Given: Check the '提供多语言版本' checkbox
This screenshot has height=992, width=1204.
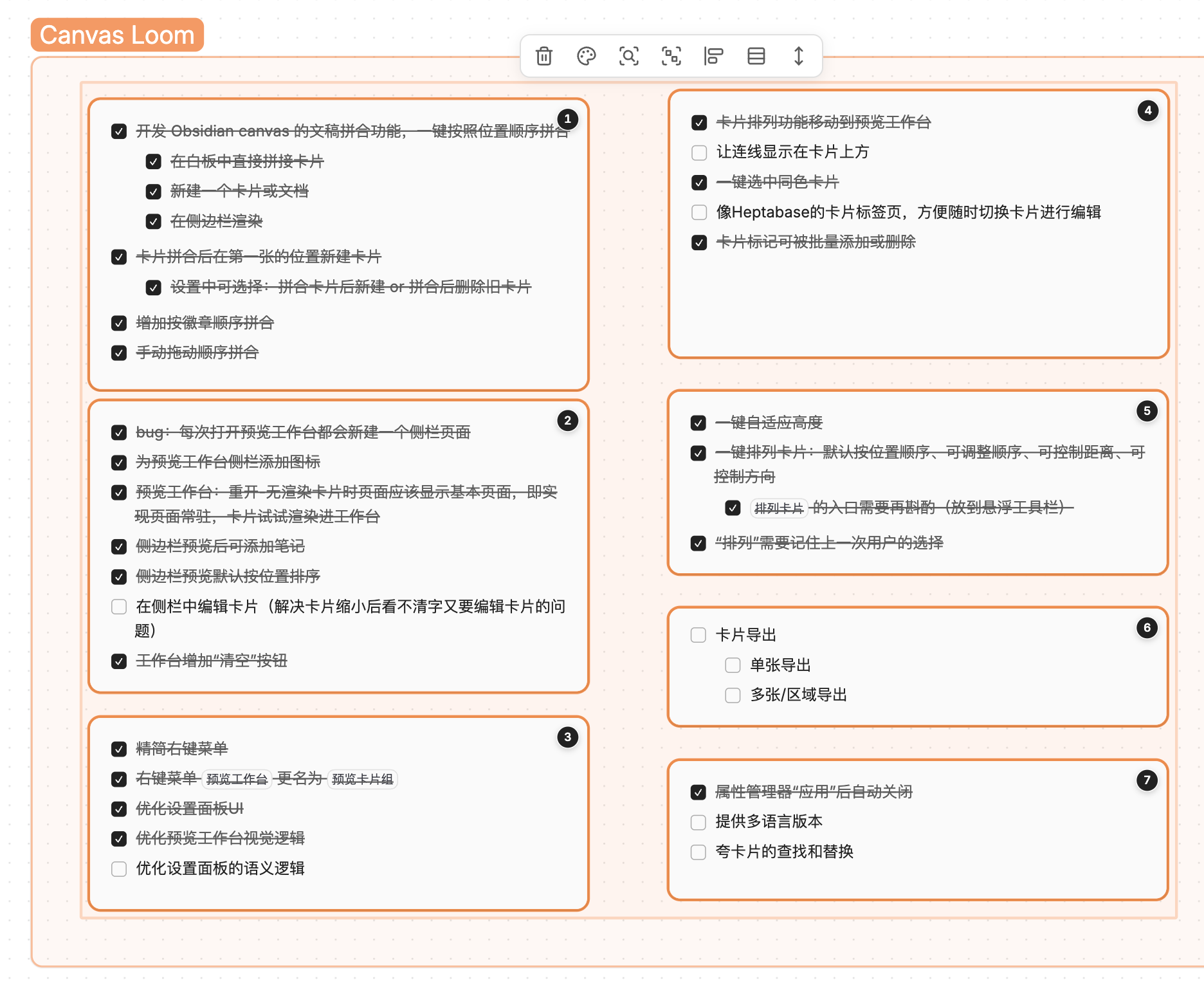Looking at the screenshot, I should 698,822.
